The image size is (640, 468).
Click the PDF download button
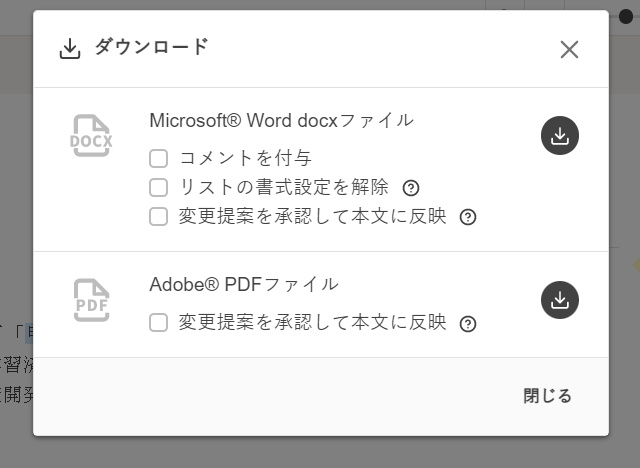point(560,299)
